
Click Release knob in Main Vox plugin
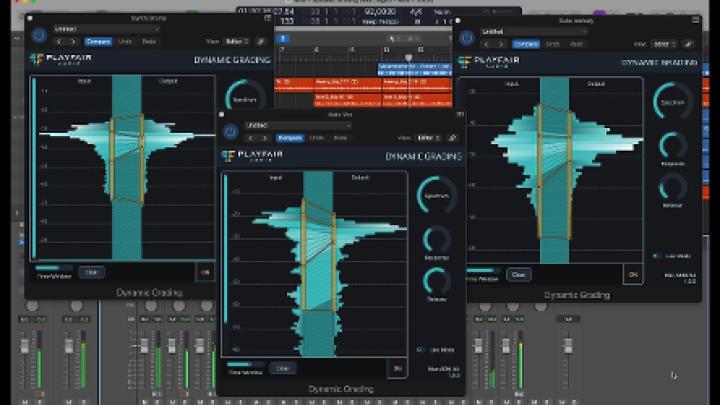tap(436, 281)
